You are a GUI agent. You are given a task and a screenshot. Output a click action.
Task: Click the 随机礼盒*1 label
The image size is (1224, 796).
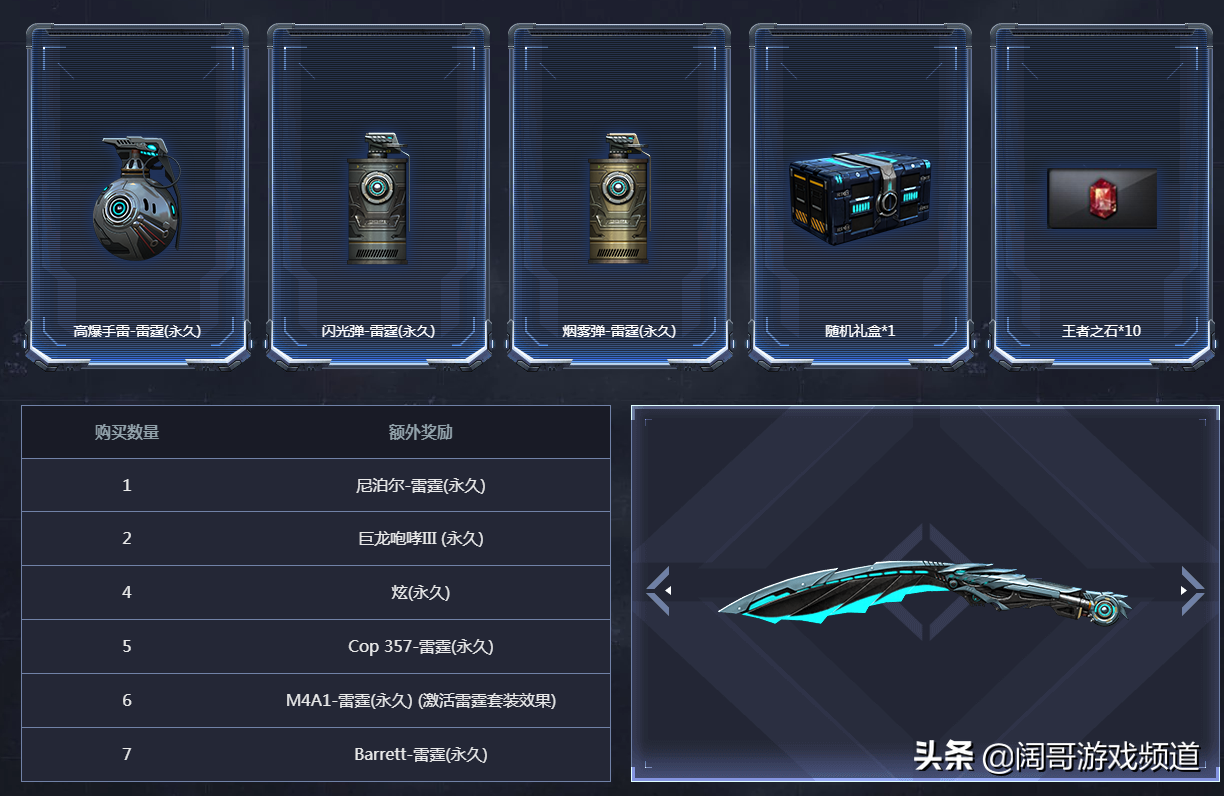pyautogui.click(x=860, y=331)
